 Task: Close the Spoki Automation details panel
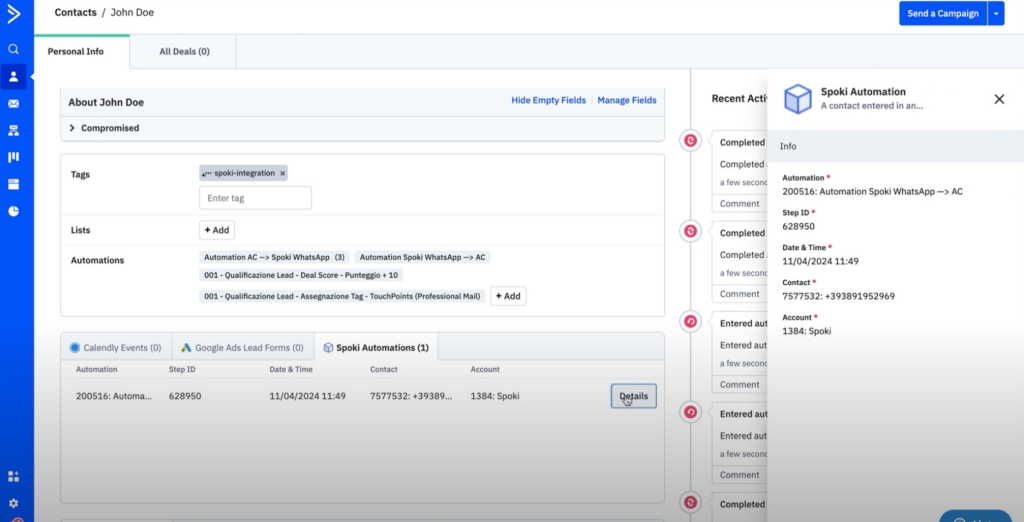998,99
